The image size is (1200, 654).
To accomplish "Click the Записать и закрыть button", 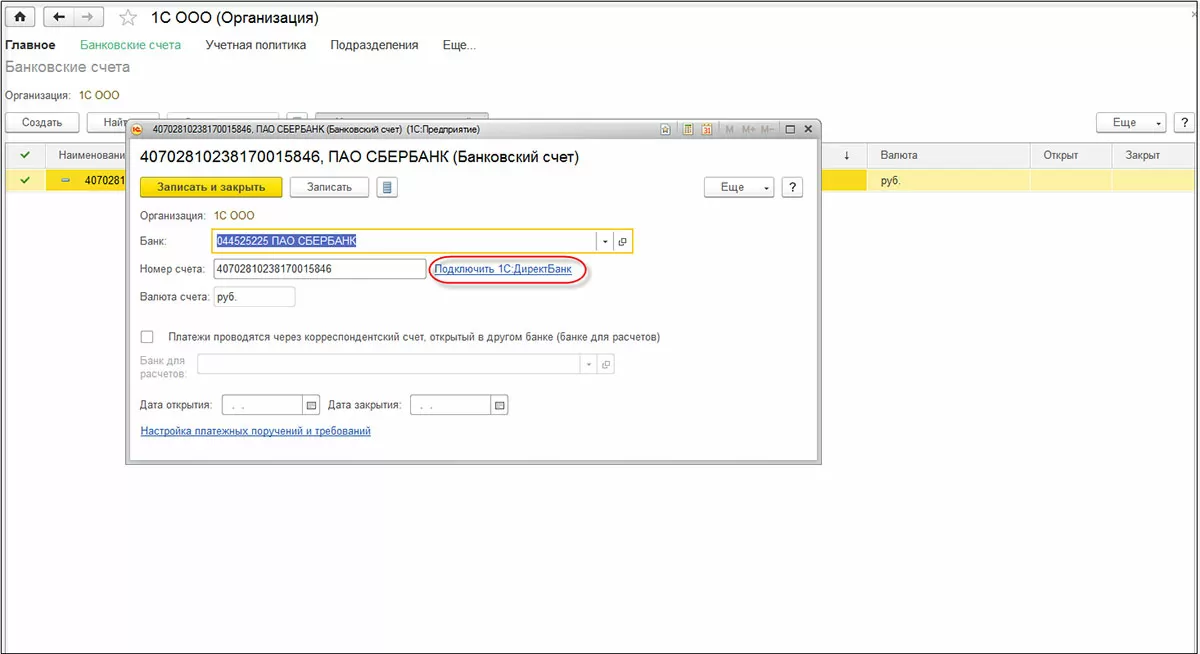I will coord(211,187).
